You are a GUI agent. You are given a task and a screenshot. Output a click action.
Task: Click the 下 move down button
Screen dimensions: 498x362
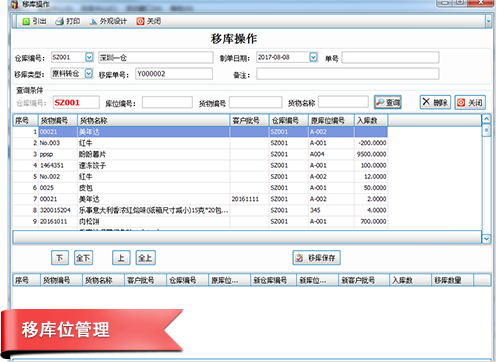(x=60, y=258)
